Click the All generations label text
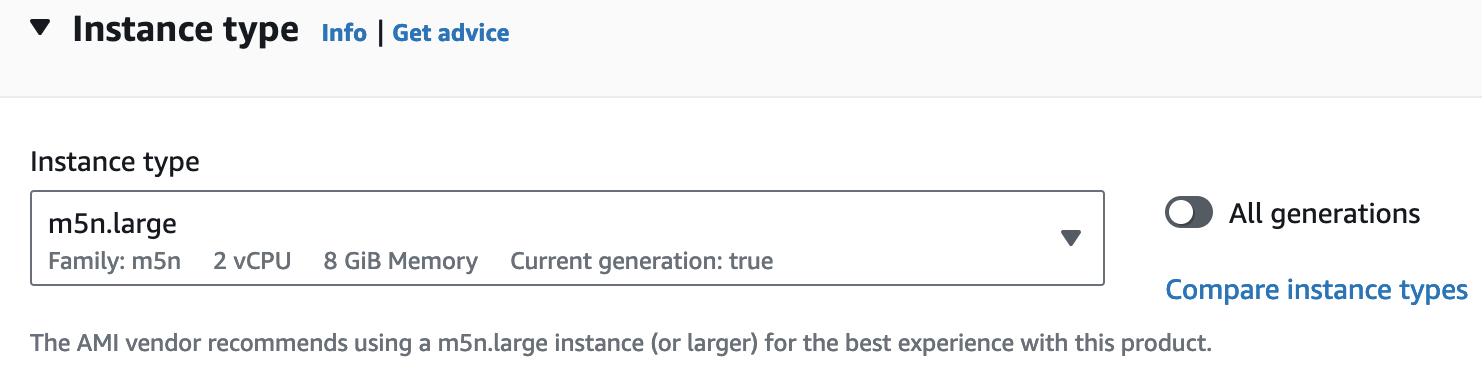This screenshot has width=1482, height=370. click(x=1325, y=213)
